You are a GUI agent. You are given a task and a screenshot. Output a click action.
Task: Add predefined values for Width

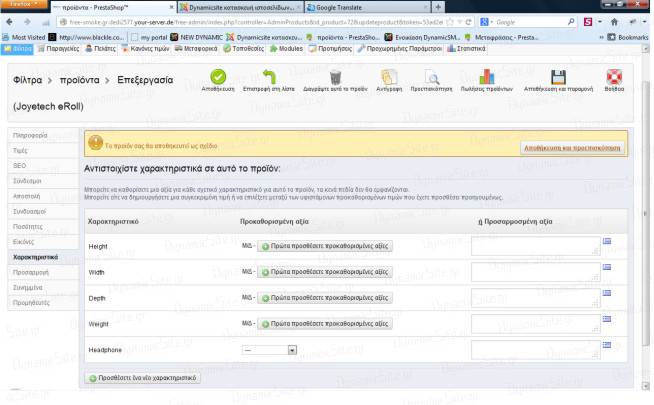[324, 272]
